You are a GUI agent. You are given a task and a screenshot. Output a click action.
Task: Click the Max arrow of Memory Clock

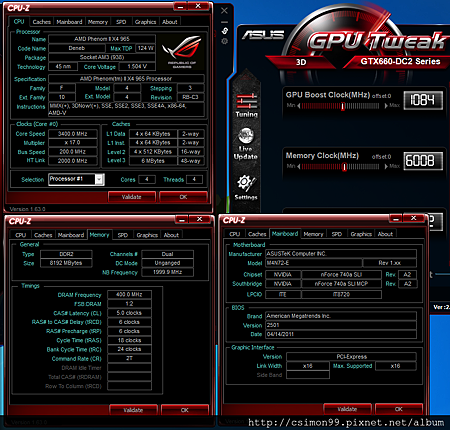pyautogui.click(x=386, y=166)
